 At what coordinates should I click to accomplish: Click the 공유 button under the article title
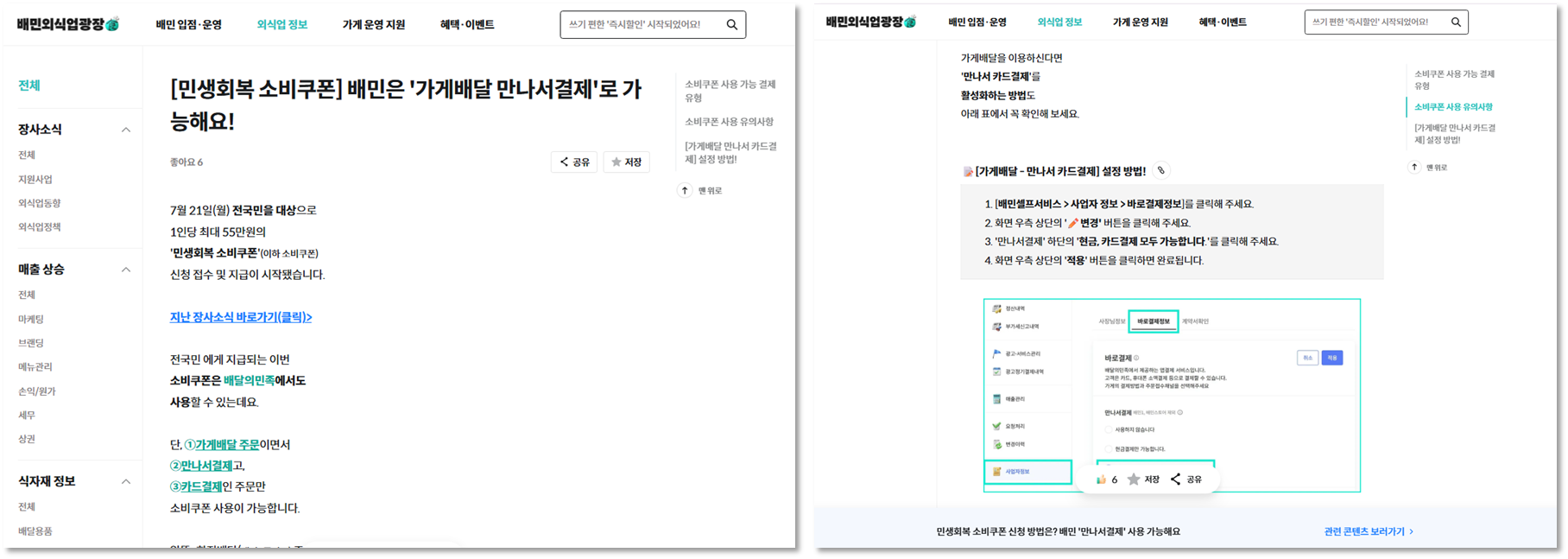pyautogui.click(x=574, y=162)
